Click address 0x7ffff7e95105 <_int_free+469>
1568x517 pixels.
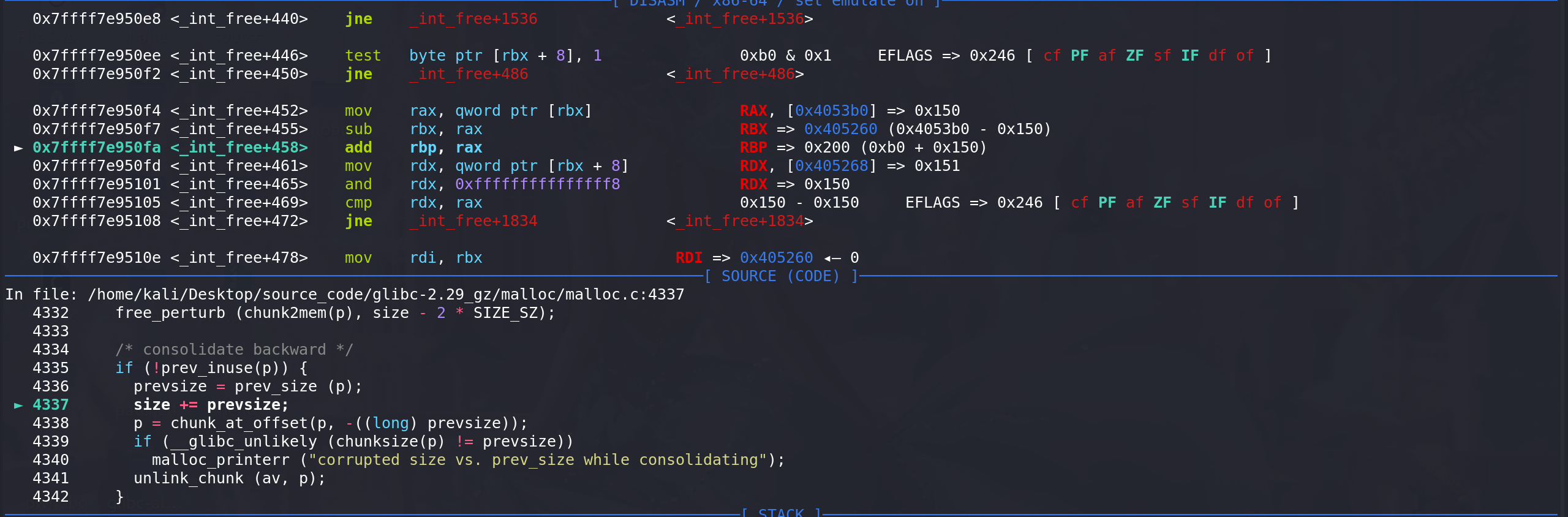170,203
